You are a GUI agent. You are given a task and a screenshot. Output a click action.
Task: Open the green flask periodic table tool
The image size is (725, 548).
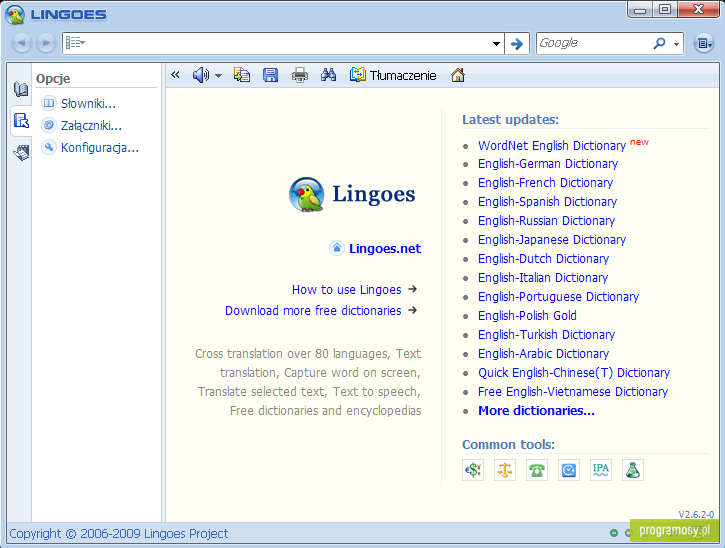(633, 470)
